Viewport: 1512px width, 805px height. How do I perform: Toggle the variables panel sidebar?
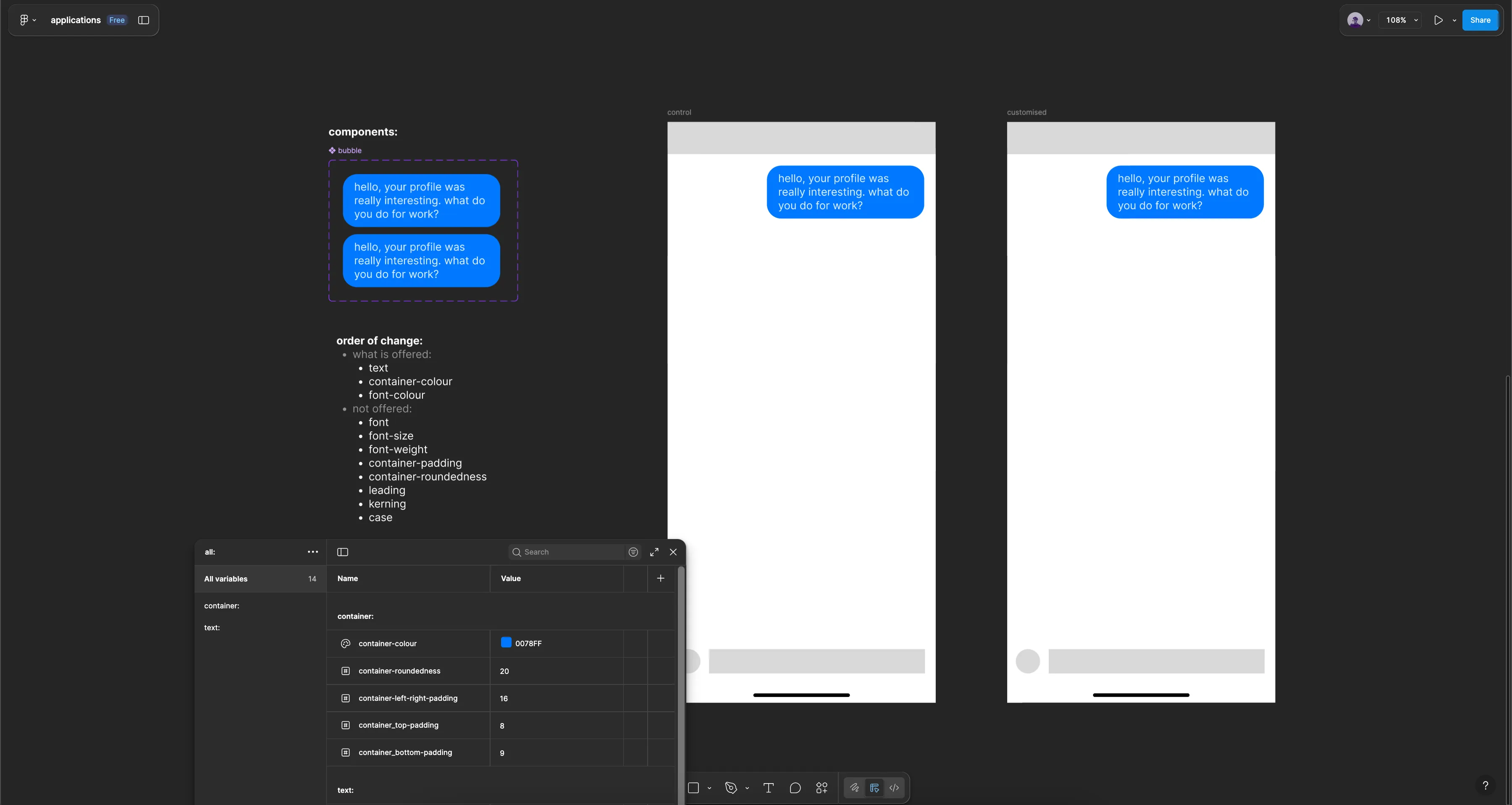[x=343, y=552]
